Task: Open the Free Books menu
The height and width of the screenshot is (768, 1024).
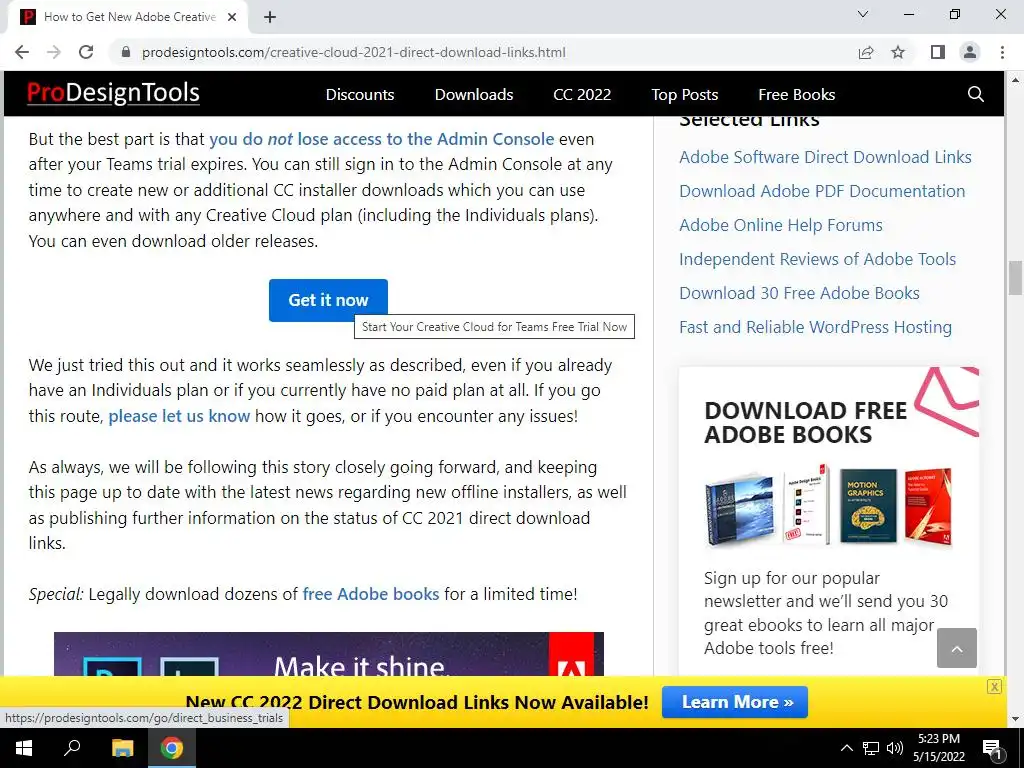Action: click(x=797, y=95)
